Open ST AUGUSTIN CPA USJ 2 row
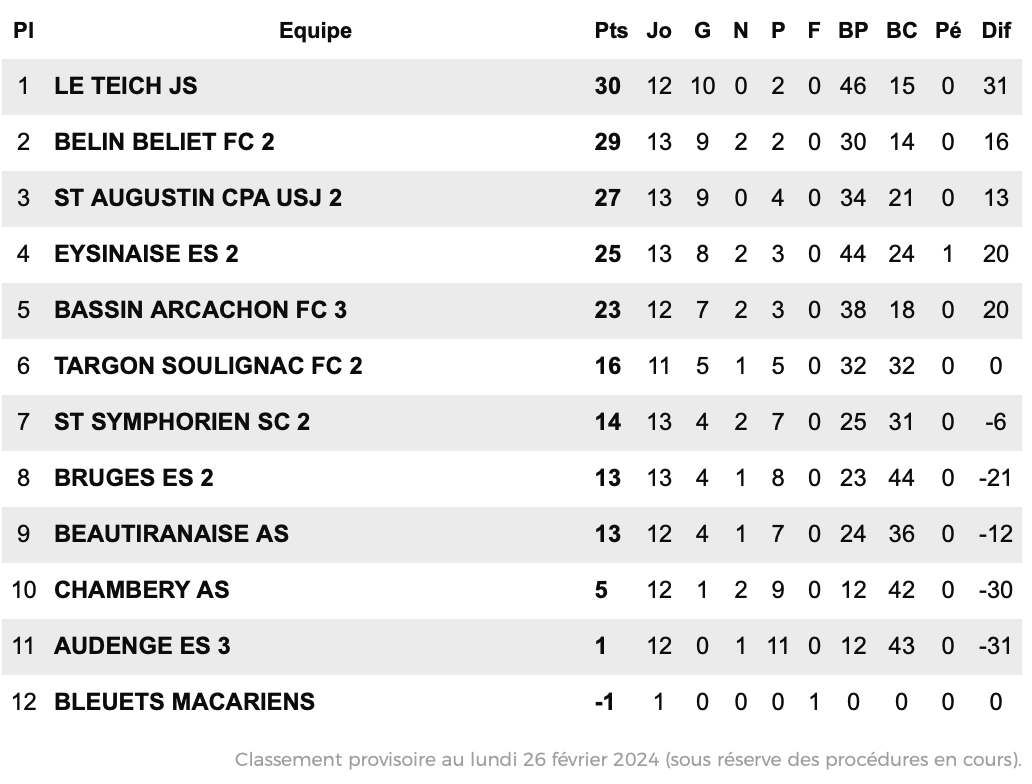 point(512,199)
